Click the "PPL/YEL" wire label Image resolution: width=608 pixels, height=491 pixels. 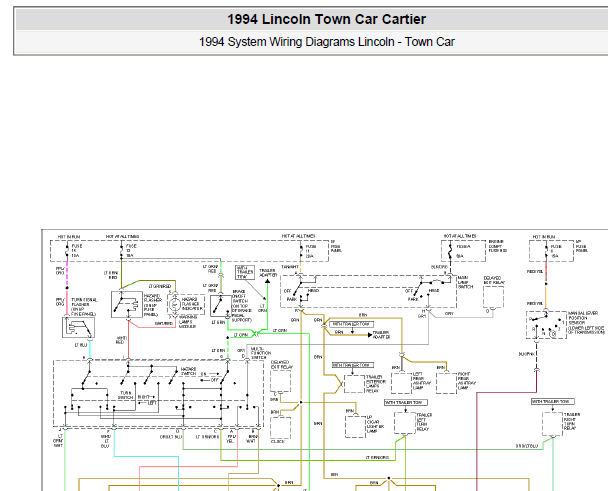[232, 439]
